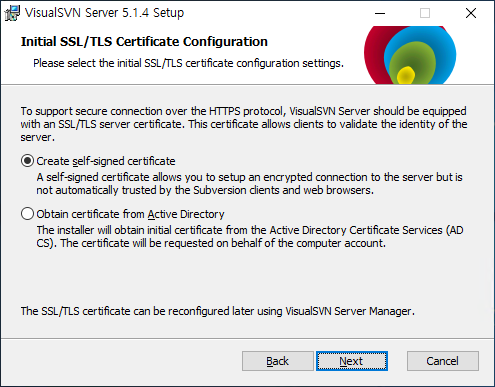This screenshot has height=387, width=495.
Task: Click the self-signed certificate description text
Action: click(249, 183)
